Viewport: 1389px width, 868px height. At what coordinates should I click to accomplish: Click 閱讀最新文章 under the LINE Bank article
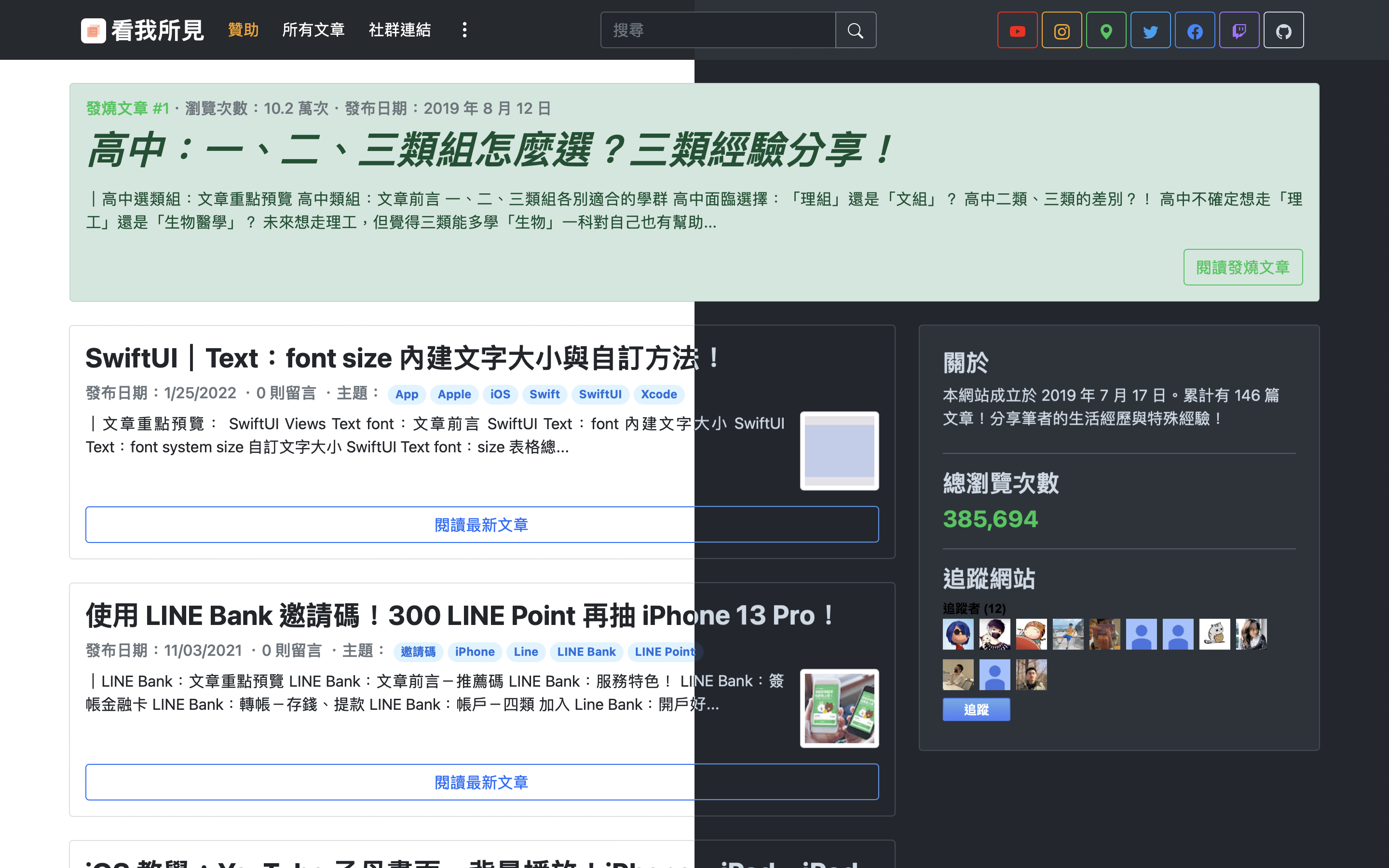pos(481,782)
